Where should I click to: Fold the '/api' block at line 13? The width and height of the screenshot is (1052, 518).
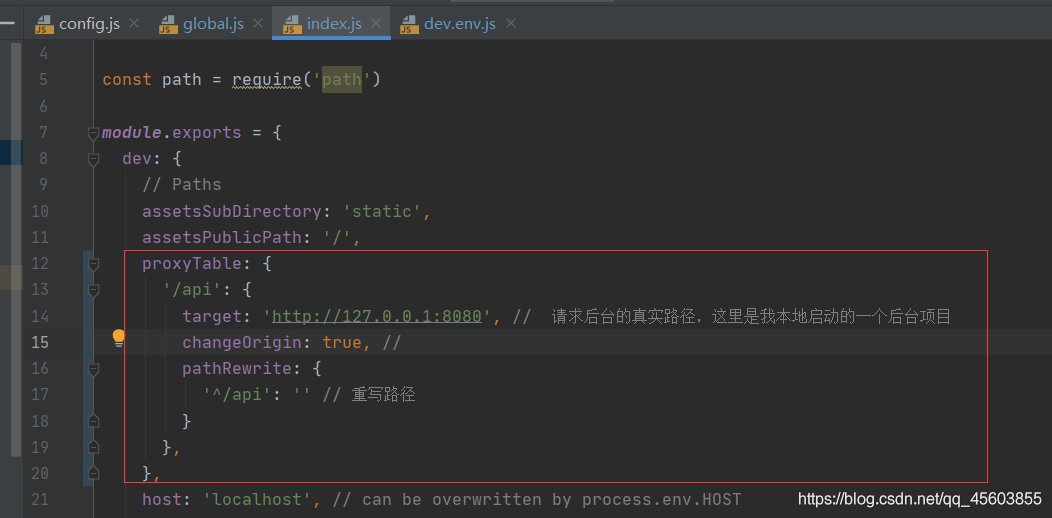94,290
